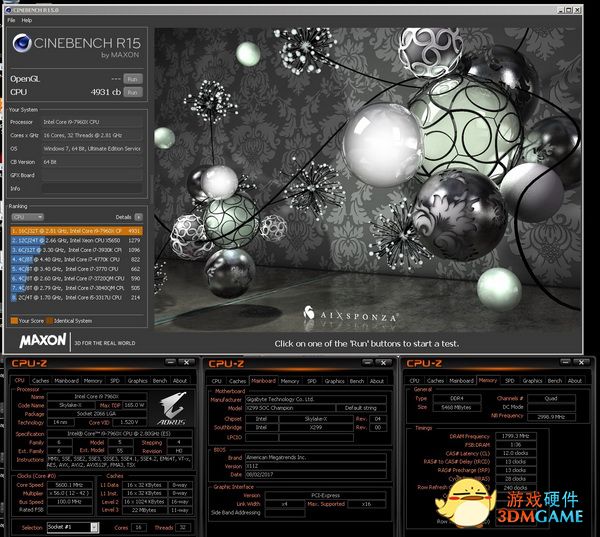Switch to Caches tab in CPU-Z processor window

pos(41,380)
